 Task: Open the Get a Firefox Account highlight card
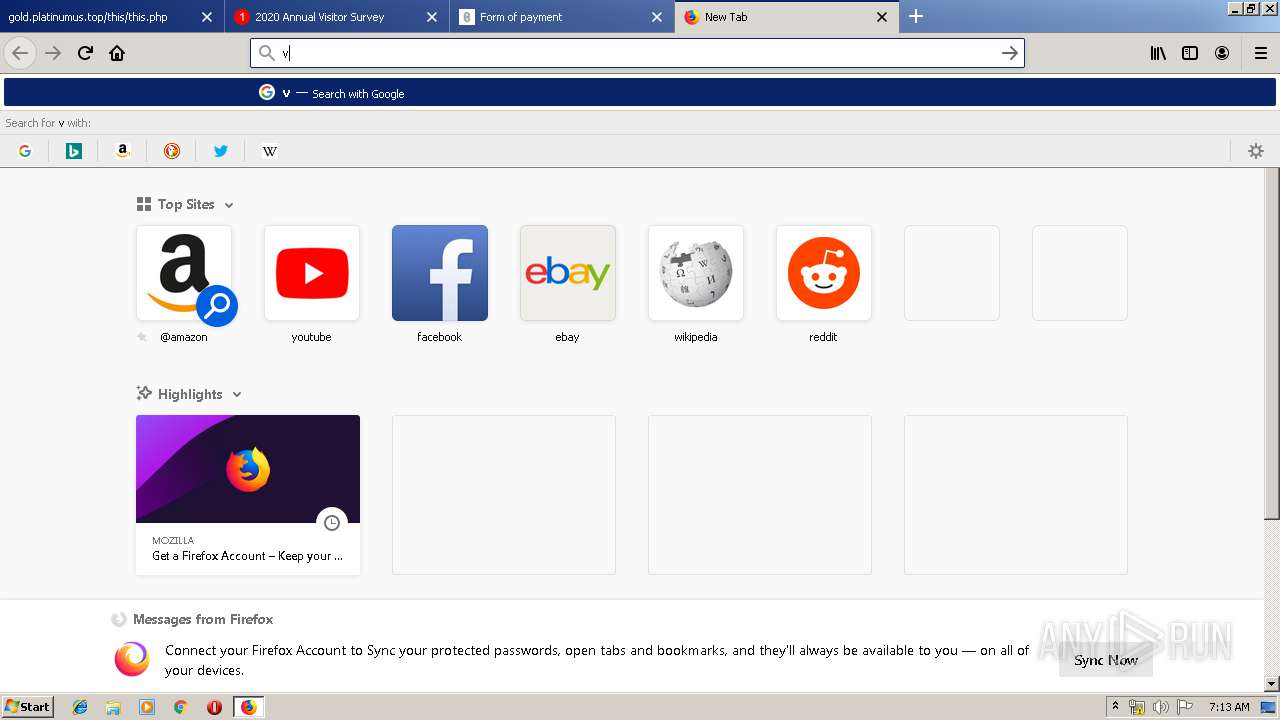click(x=248, y=495)
